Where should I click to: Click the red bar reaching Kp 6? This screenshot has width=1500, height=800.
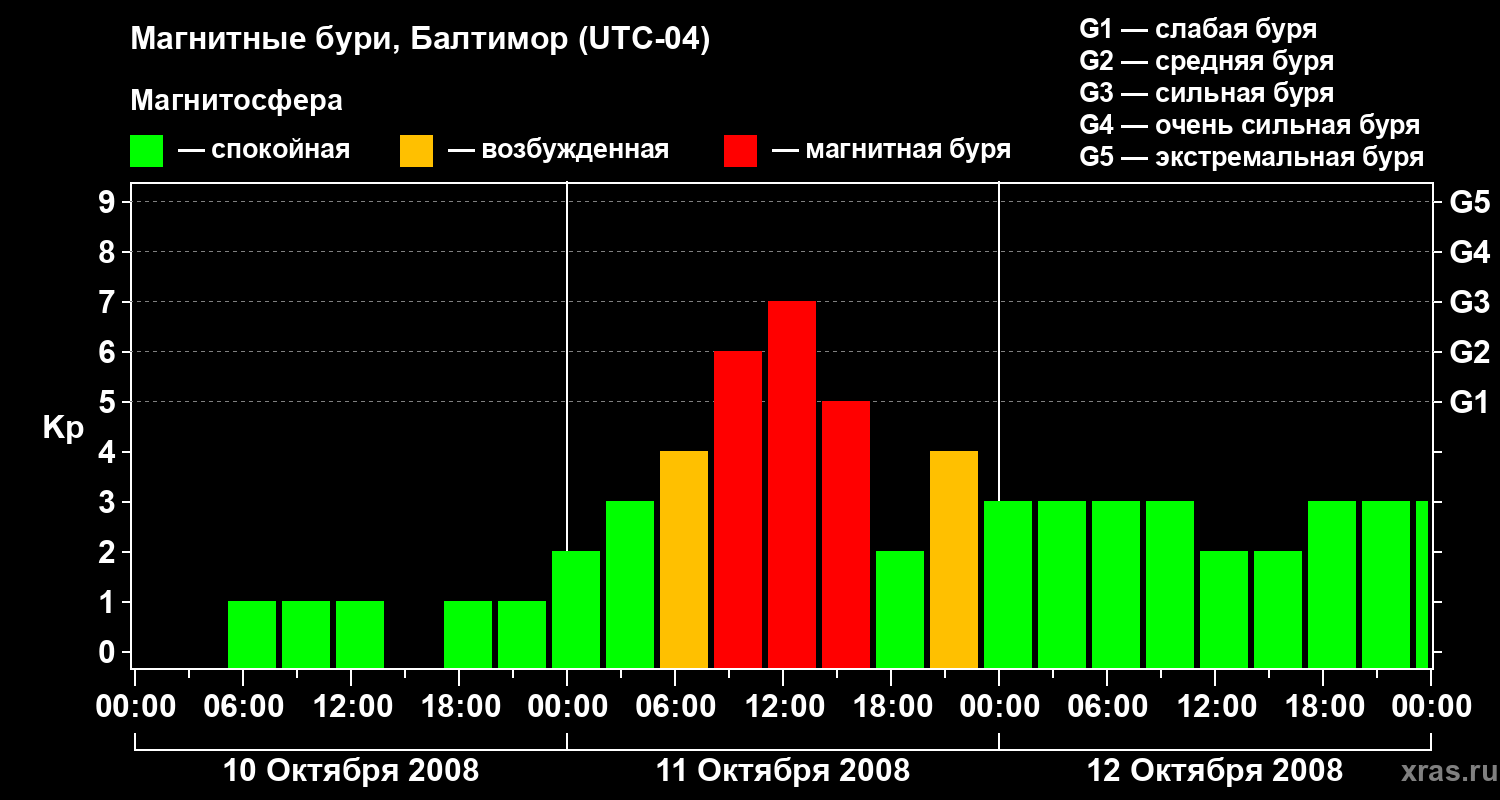tap(738, 510)
